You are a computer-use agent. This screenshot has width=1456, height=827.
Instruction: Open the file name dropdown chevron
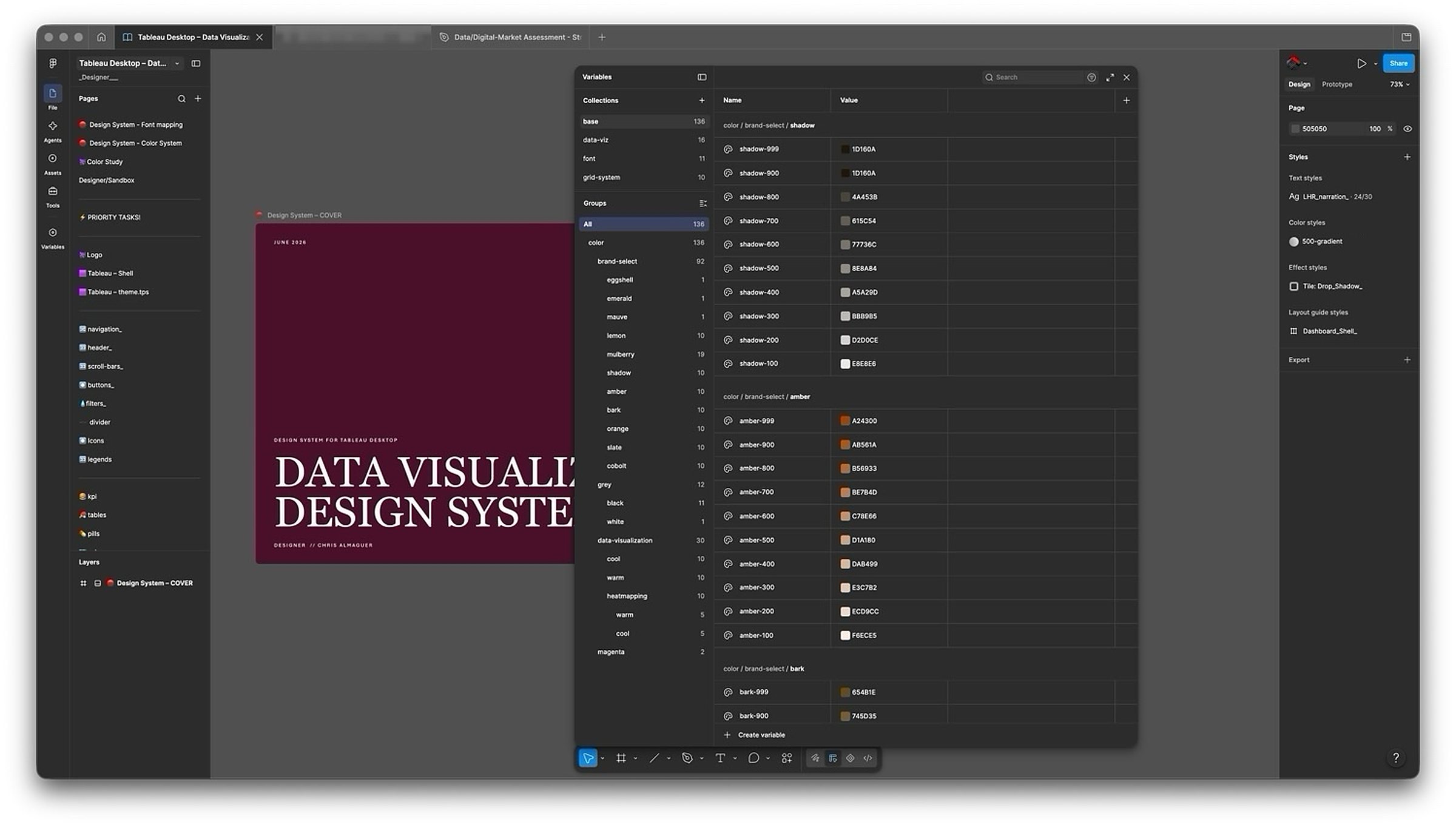177,63
